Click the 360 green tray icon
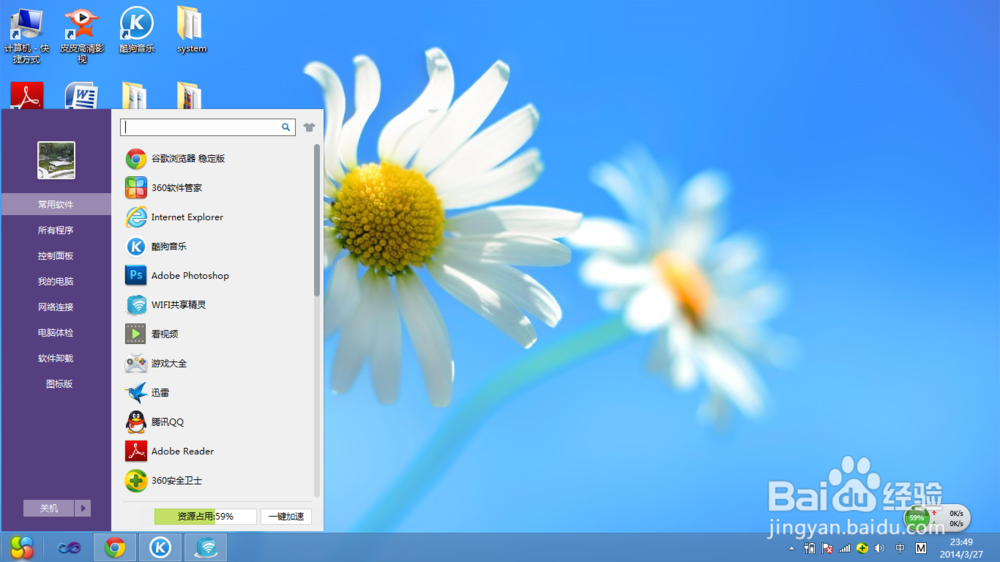 coord(862,548)
